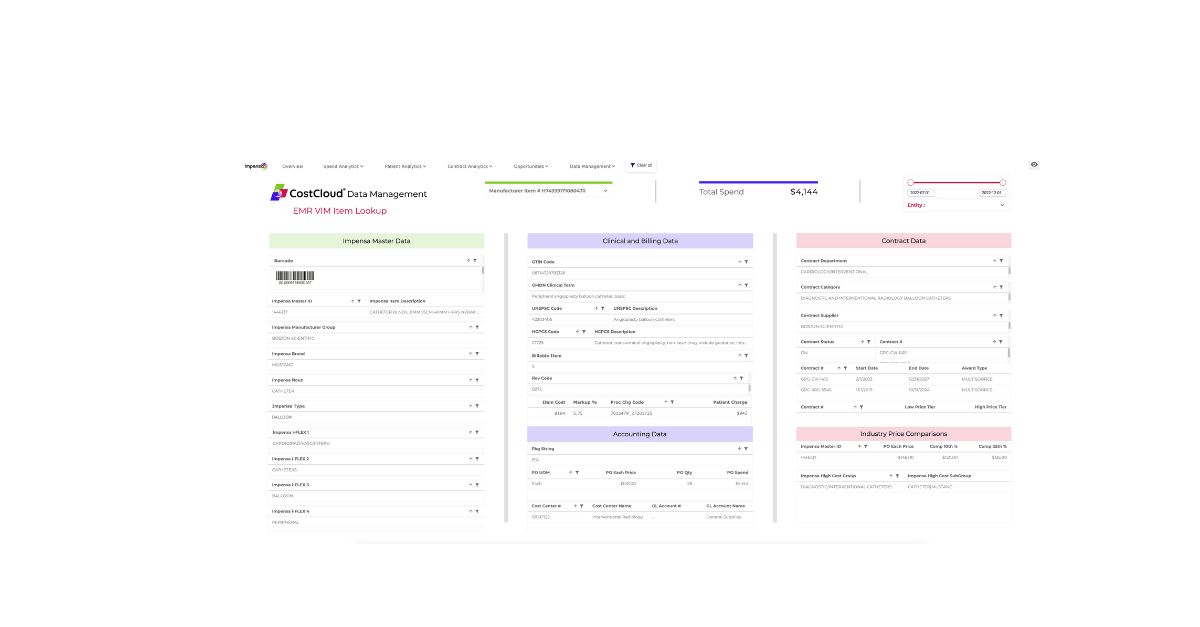Expand the Entity dropdown
This screenshot has width=1200, height=627.
point(1001,205)
